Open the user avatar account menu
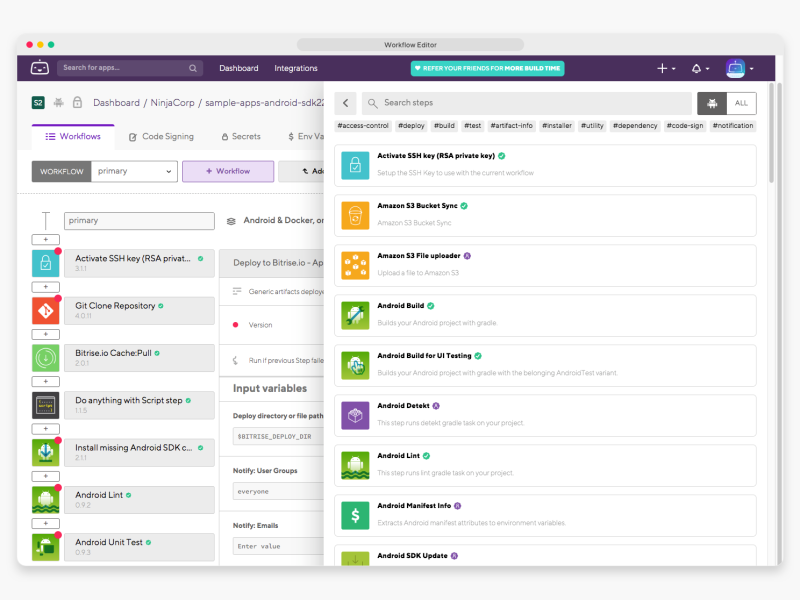The image size is (800, 600). (739, 68)
